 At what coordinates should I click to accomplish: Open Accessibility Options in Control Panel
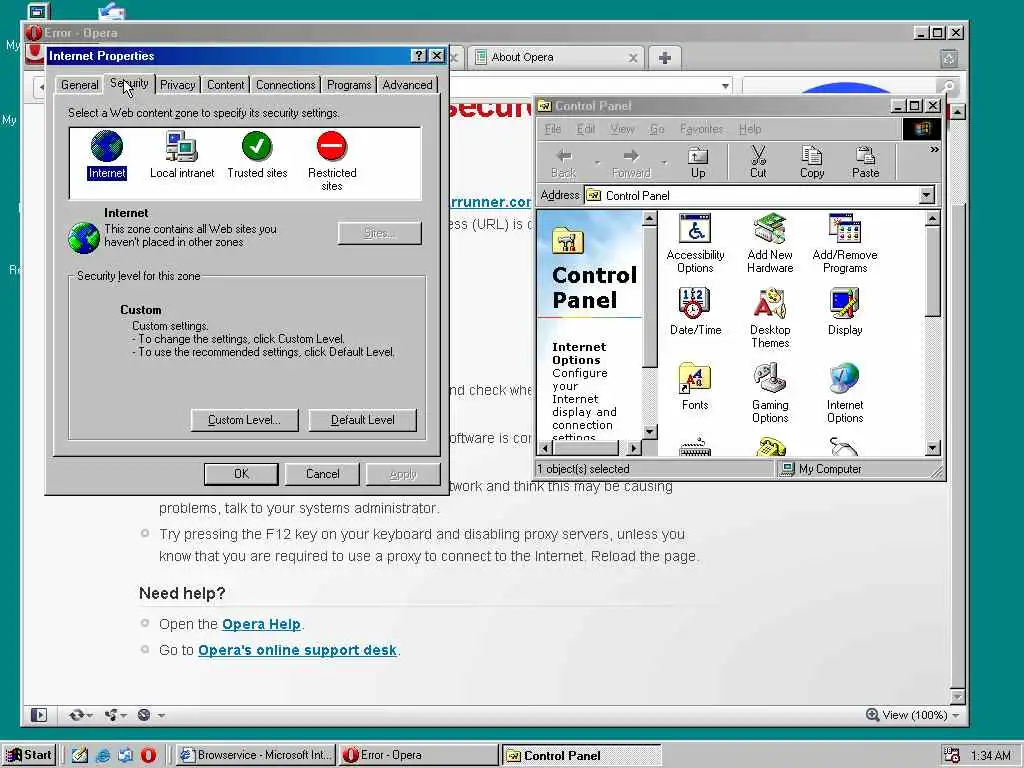pos(695,243)
